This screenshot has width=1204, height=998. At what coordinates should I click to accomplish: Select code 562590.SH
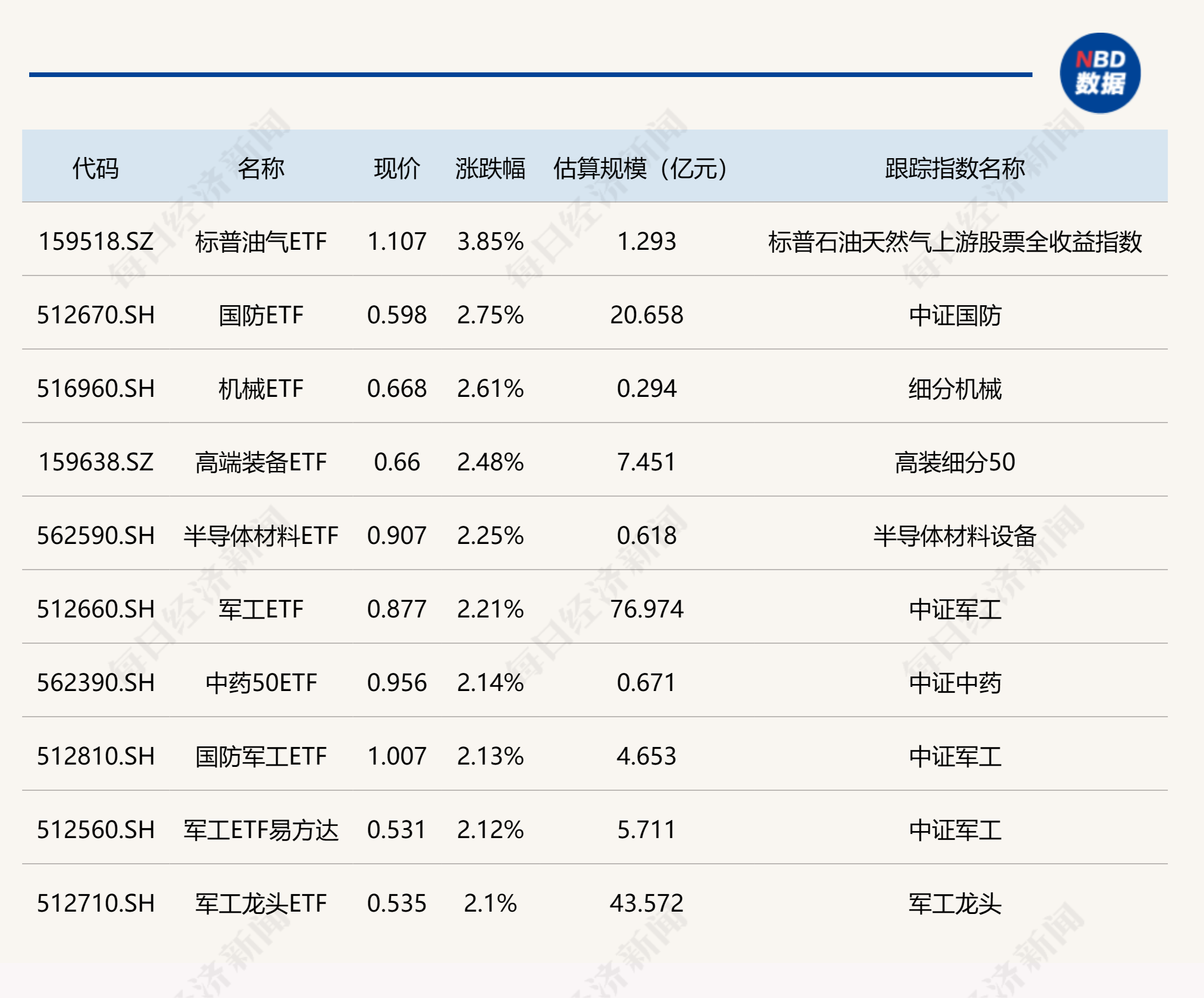pyautogui.click(x=96, y=536)
